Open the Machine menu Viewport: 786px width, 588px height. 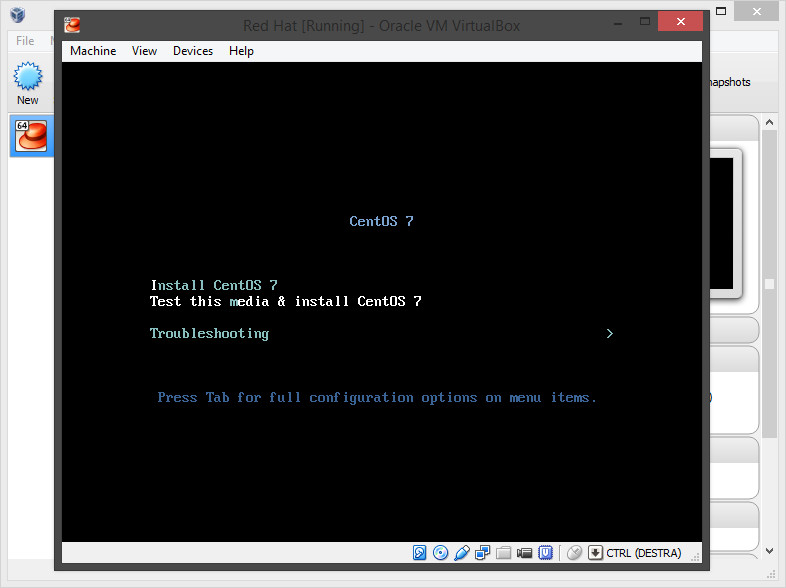(x=93, y=51)
